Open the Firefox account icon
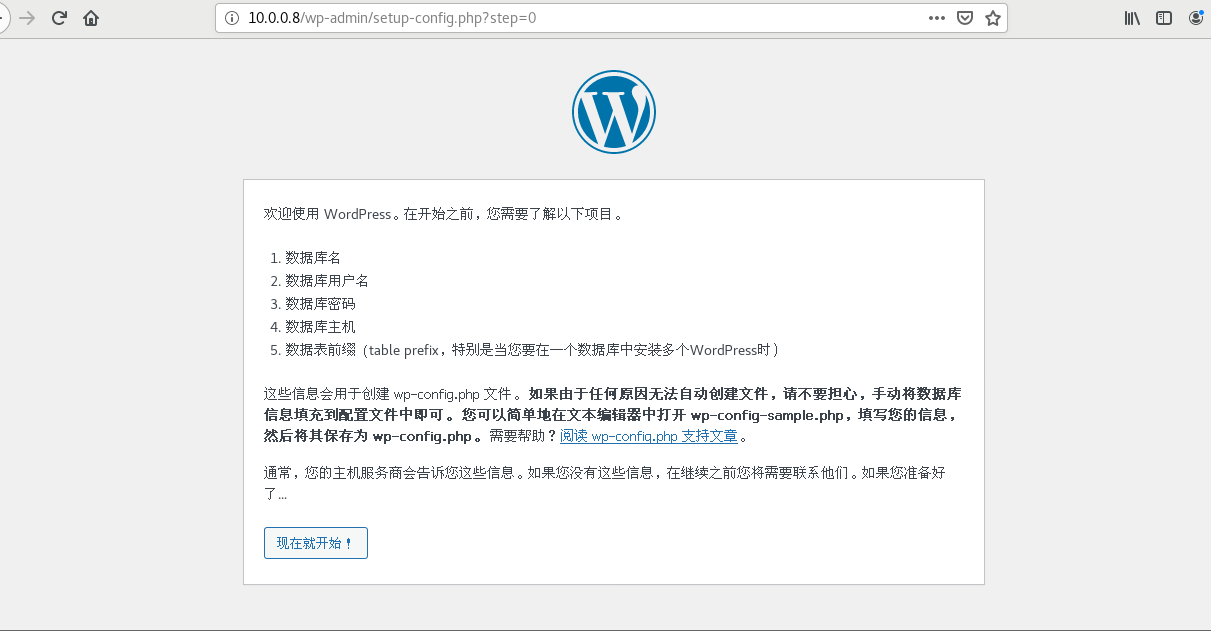1211x631 pixels. (x=1197, y=18)
